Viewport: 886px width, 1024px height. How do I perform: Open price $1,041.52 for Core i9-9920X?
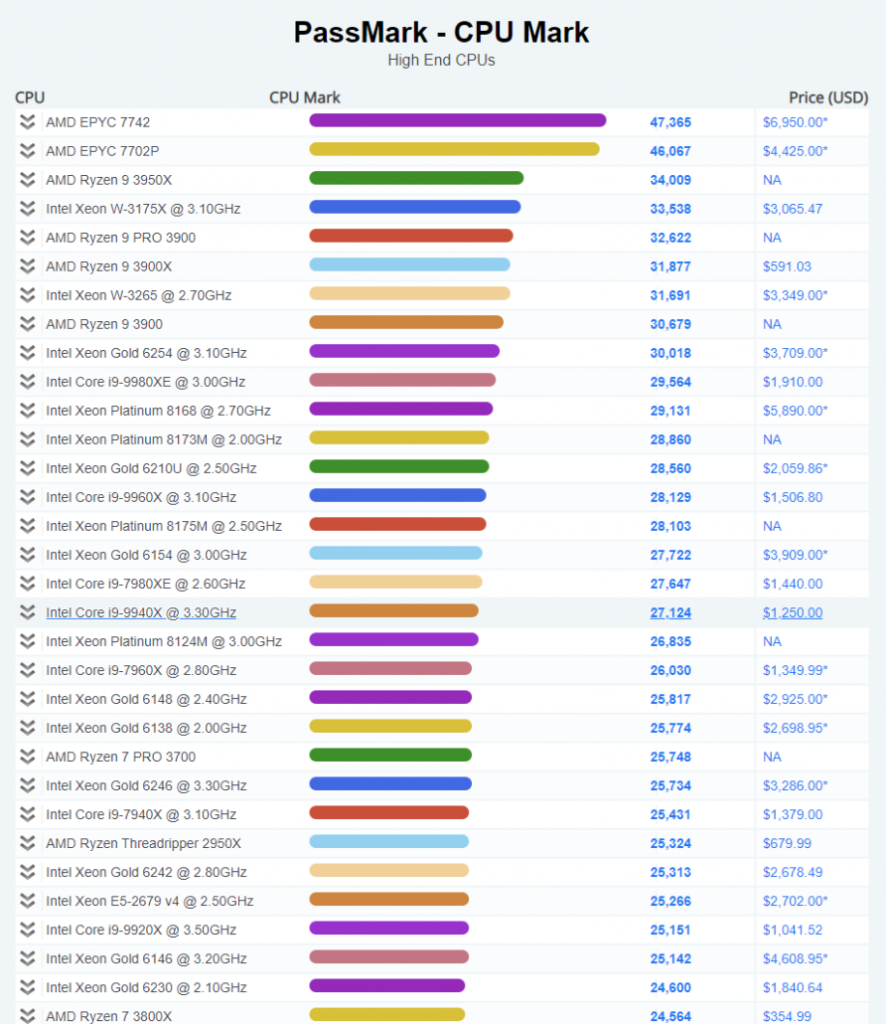tap(793, 929)
